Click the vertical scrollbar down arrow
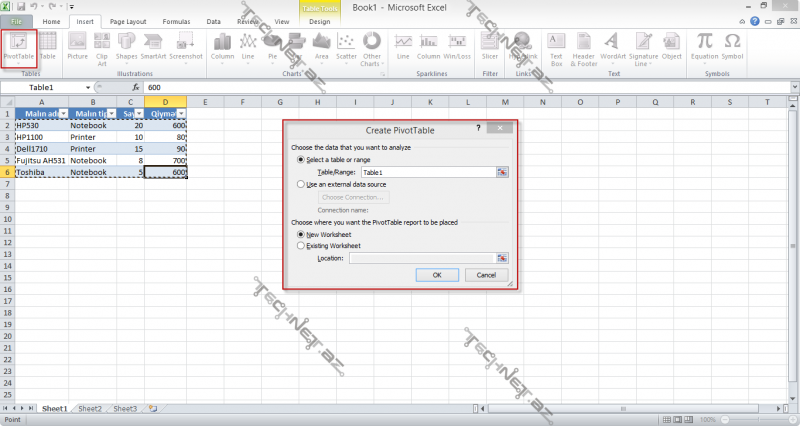 point(792,398)
